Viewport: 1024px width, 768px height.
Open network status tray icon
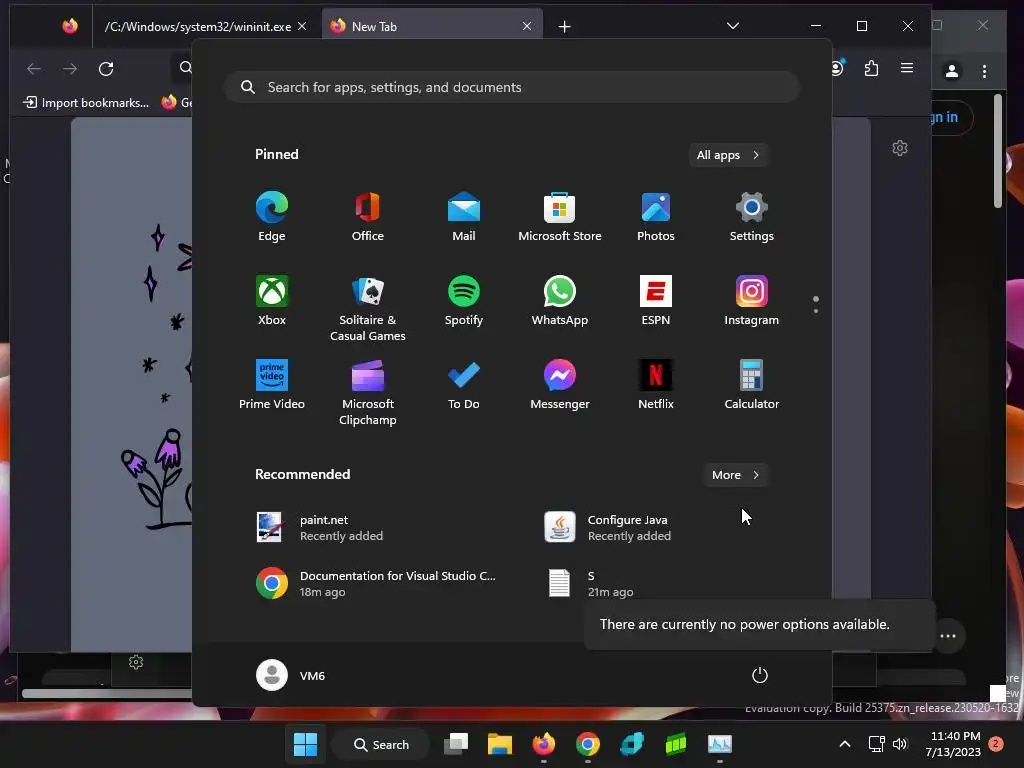876,744
